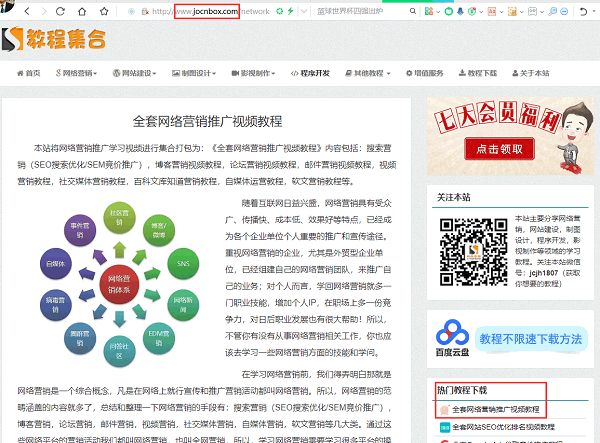The image size is (600, 443).
Task: Click the URL text in the address bar
Action: [211, 11]
